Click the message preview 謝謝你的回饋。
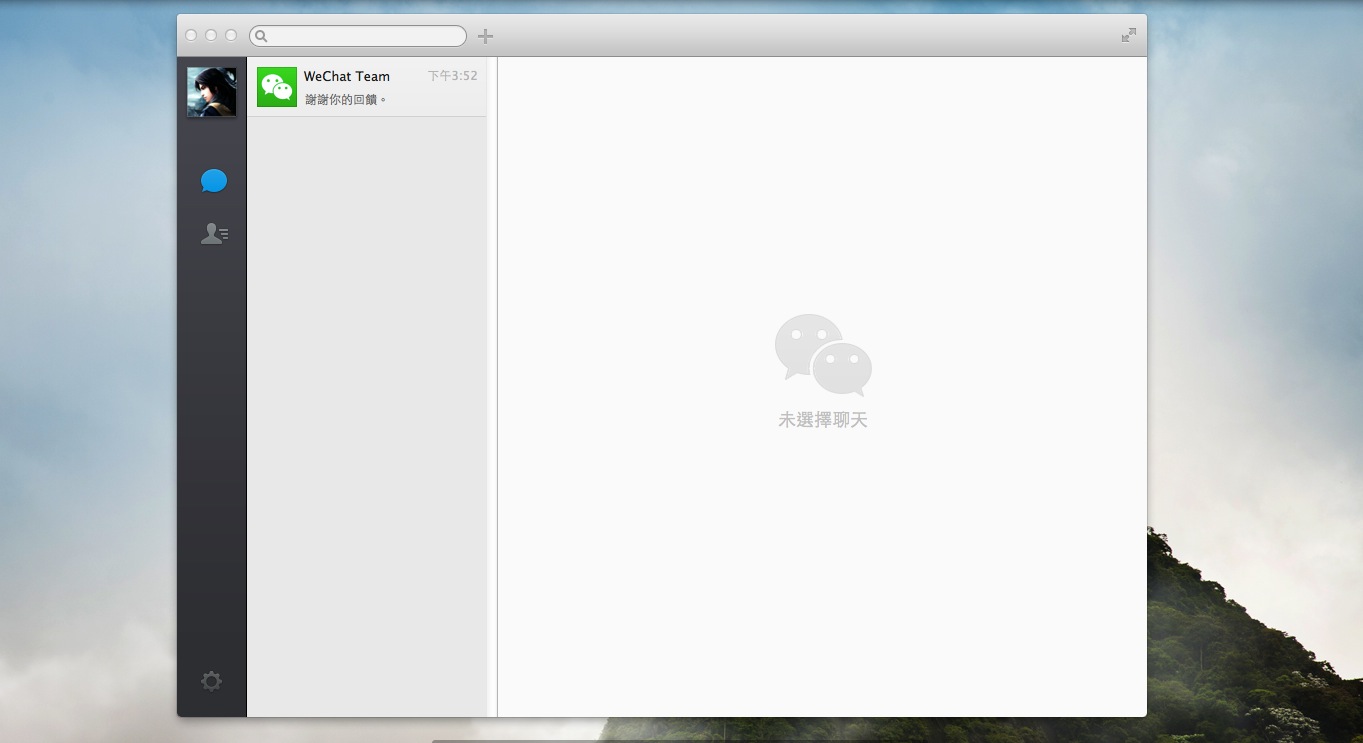The height and width of the screenshot is (743, 1363). (346, 100)
